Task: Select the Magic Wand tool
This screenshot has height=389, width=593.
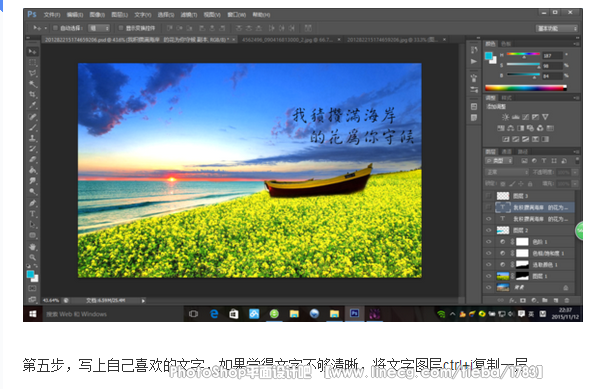Action: point(33,84)
